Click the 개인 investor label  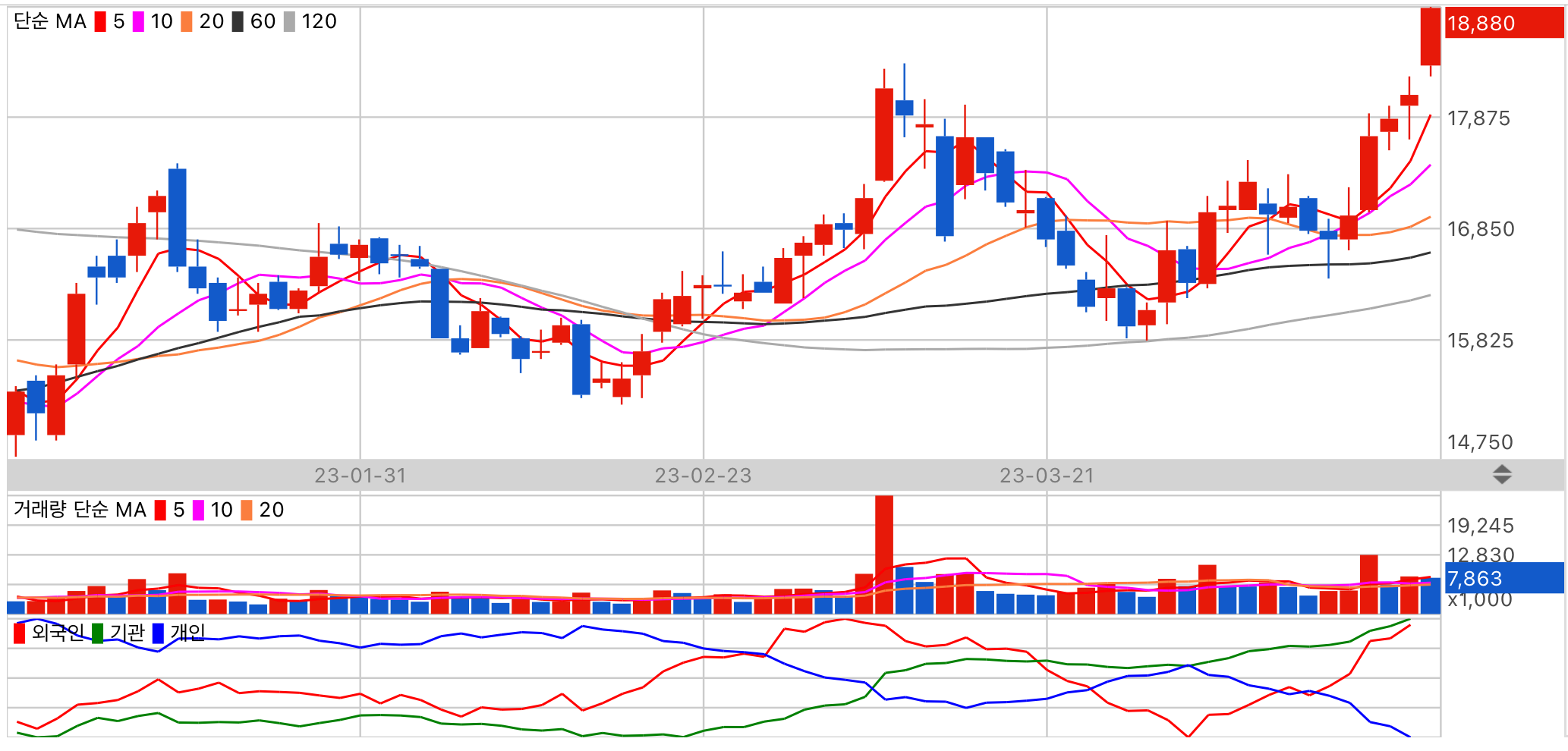187,633
